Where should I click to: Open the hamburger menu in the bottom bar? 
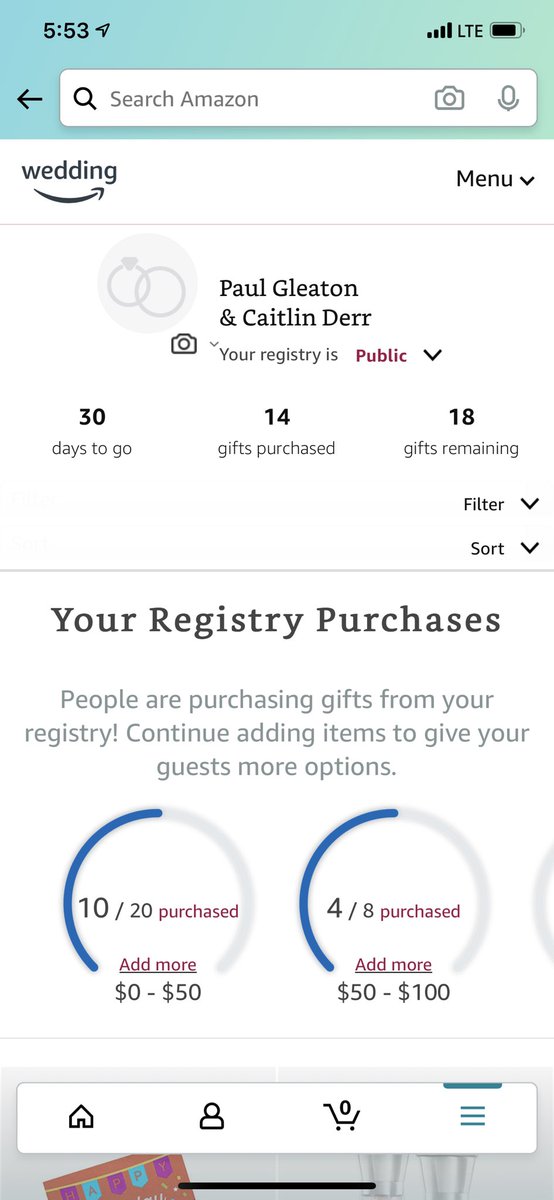[473, 1116]
